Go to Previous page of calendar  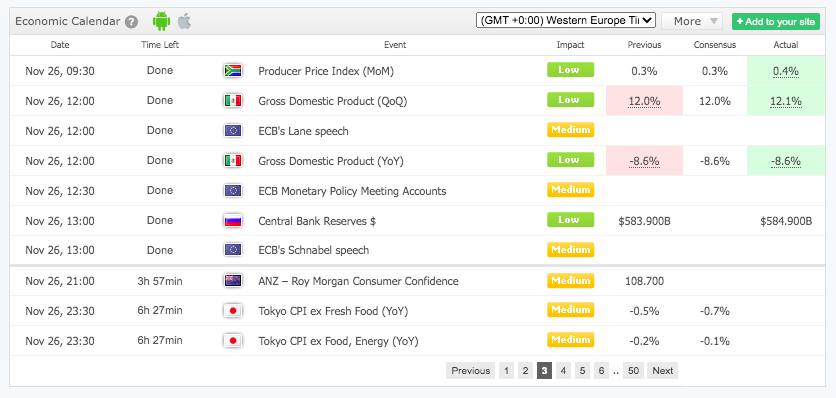tap(470, 370)
